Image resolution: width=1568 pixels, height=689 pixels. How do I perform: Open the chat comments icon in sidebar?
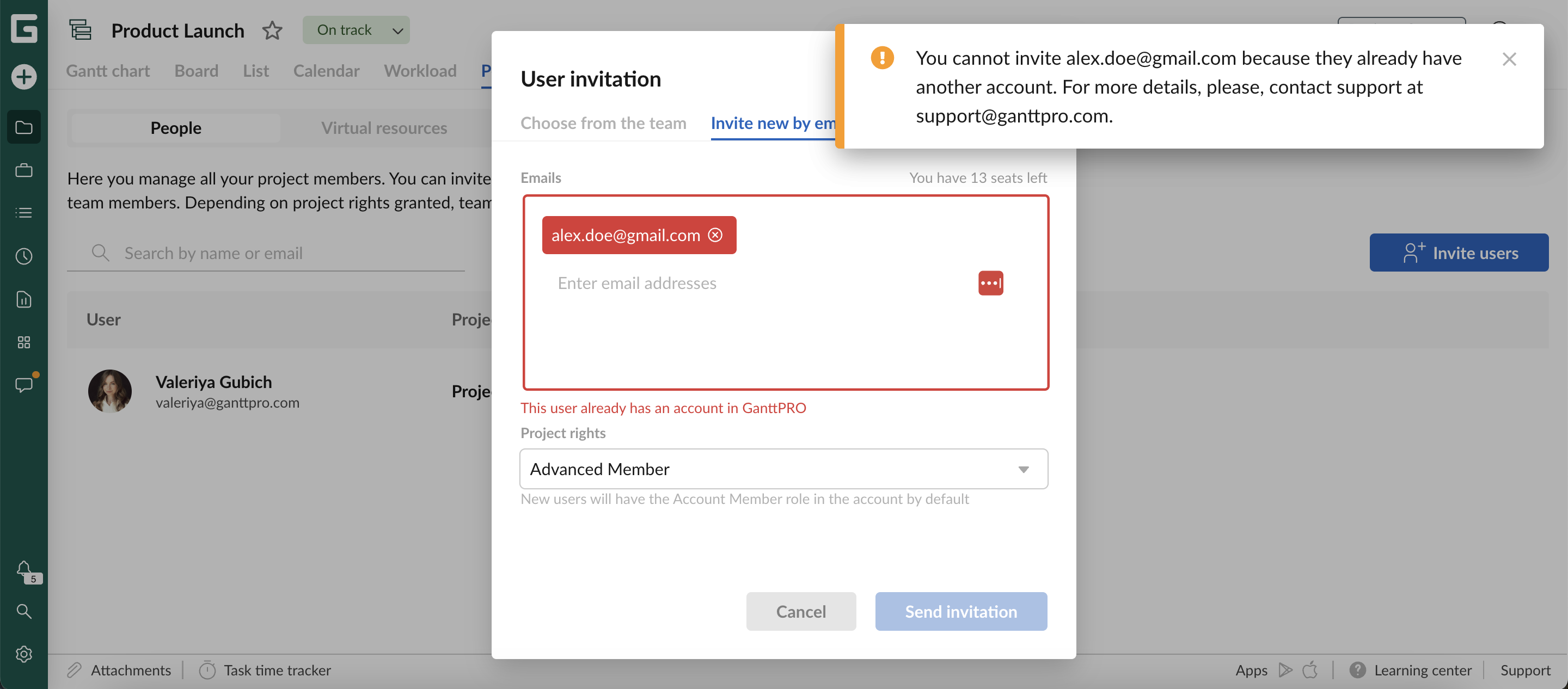tap(24, 385)
